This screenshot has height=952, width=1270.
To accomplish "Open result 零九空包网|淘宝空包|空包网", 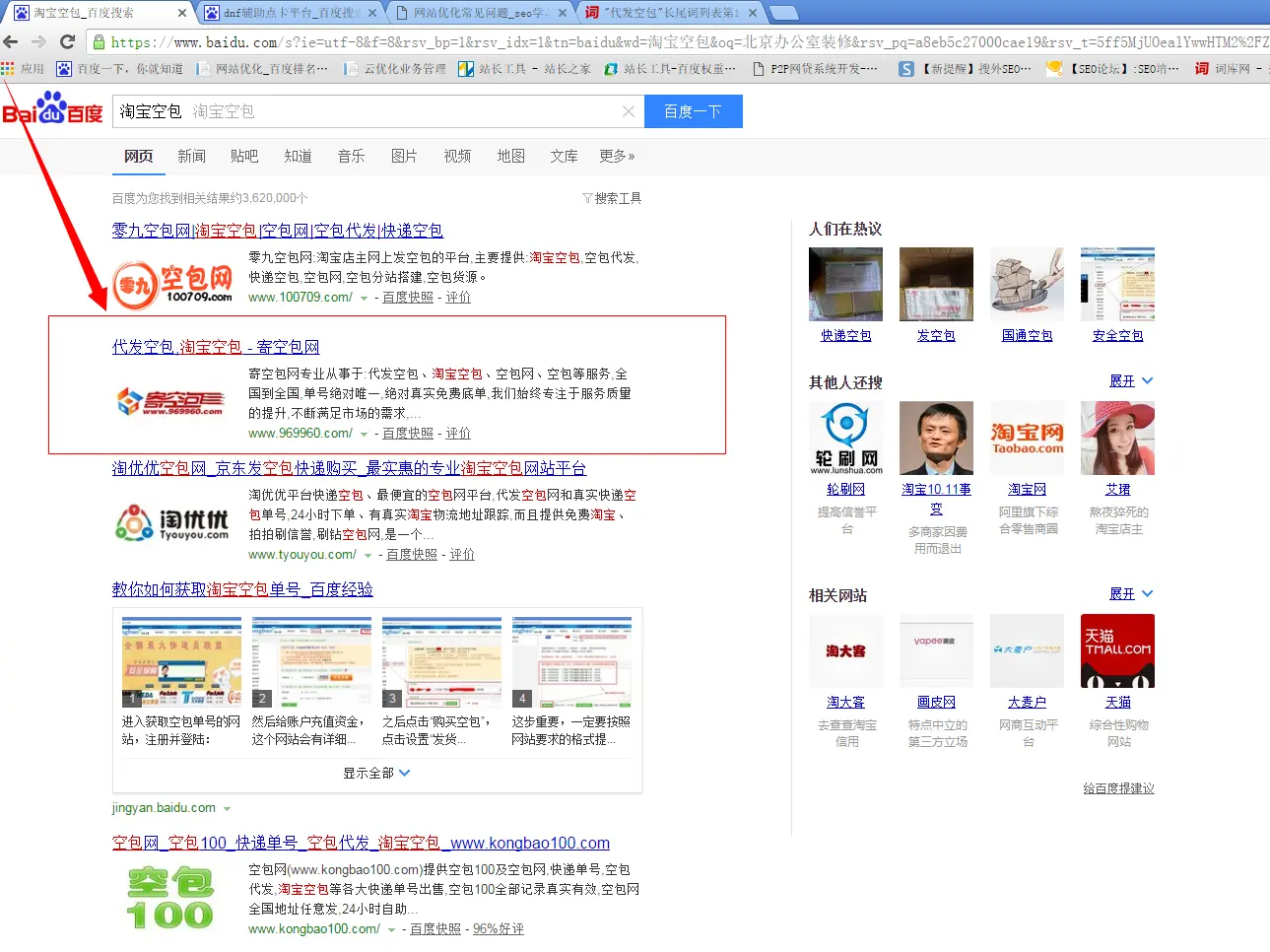I will 277,231.
